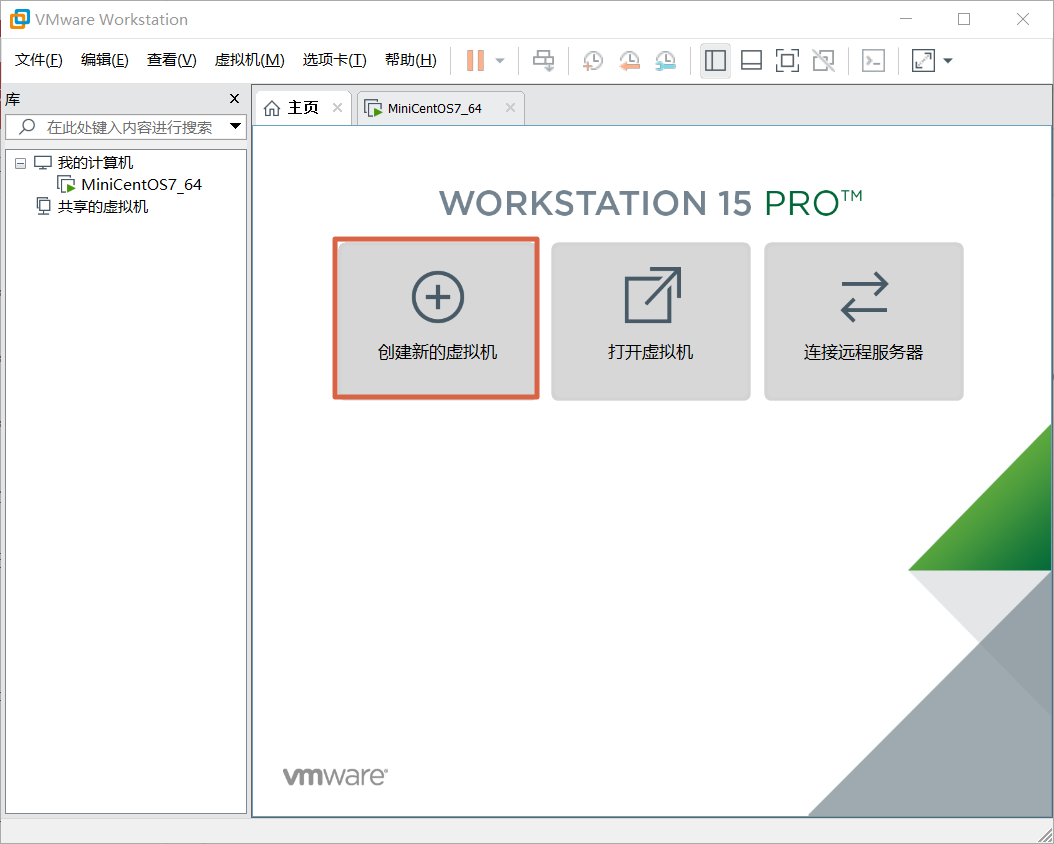Click the 打开虚拟机 tile
This screenshot has height=844, width=1054.
tap(651, 321)
